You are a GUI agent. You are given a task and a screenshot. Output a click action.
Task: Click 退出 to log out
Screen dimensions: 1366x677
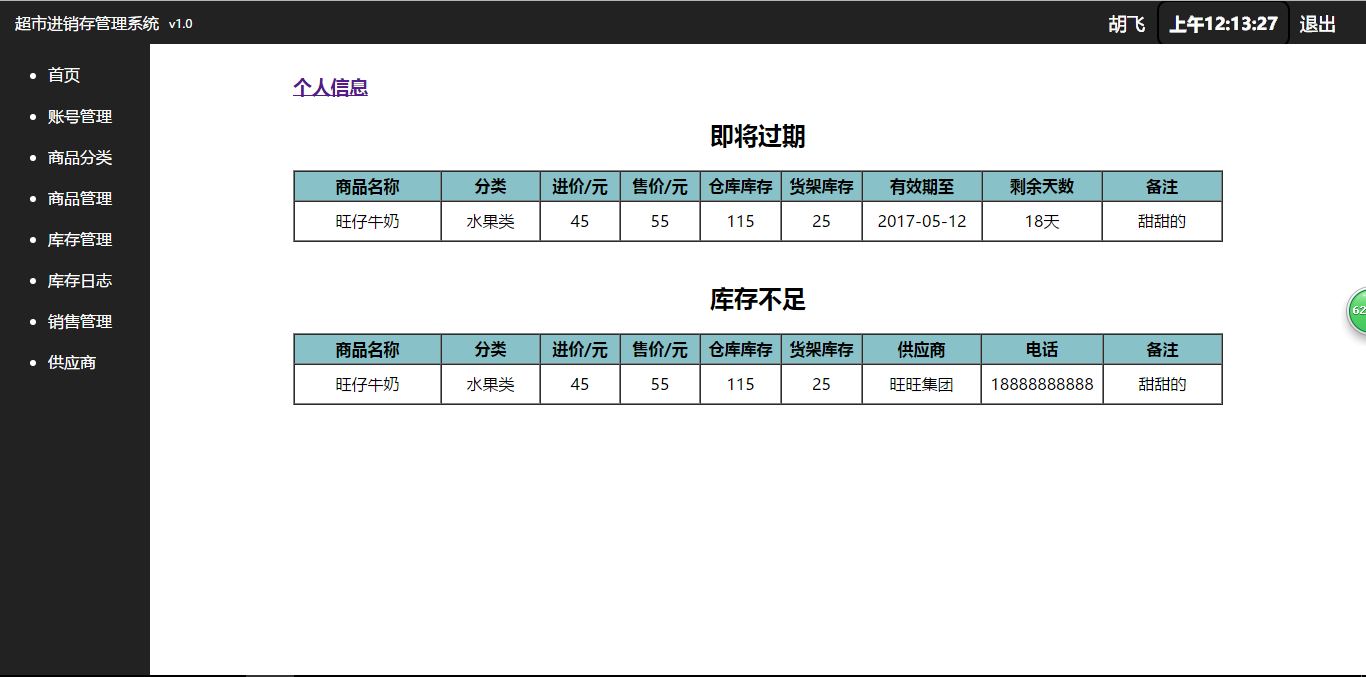1317,24
